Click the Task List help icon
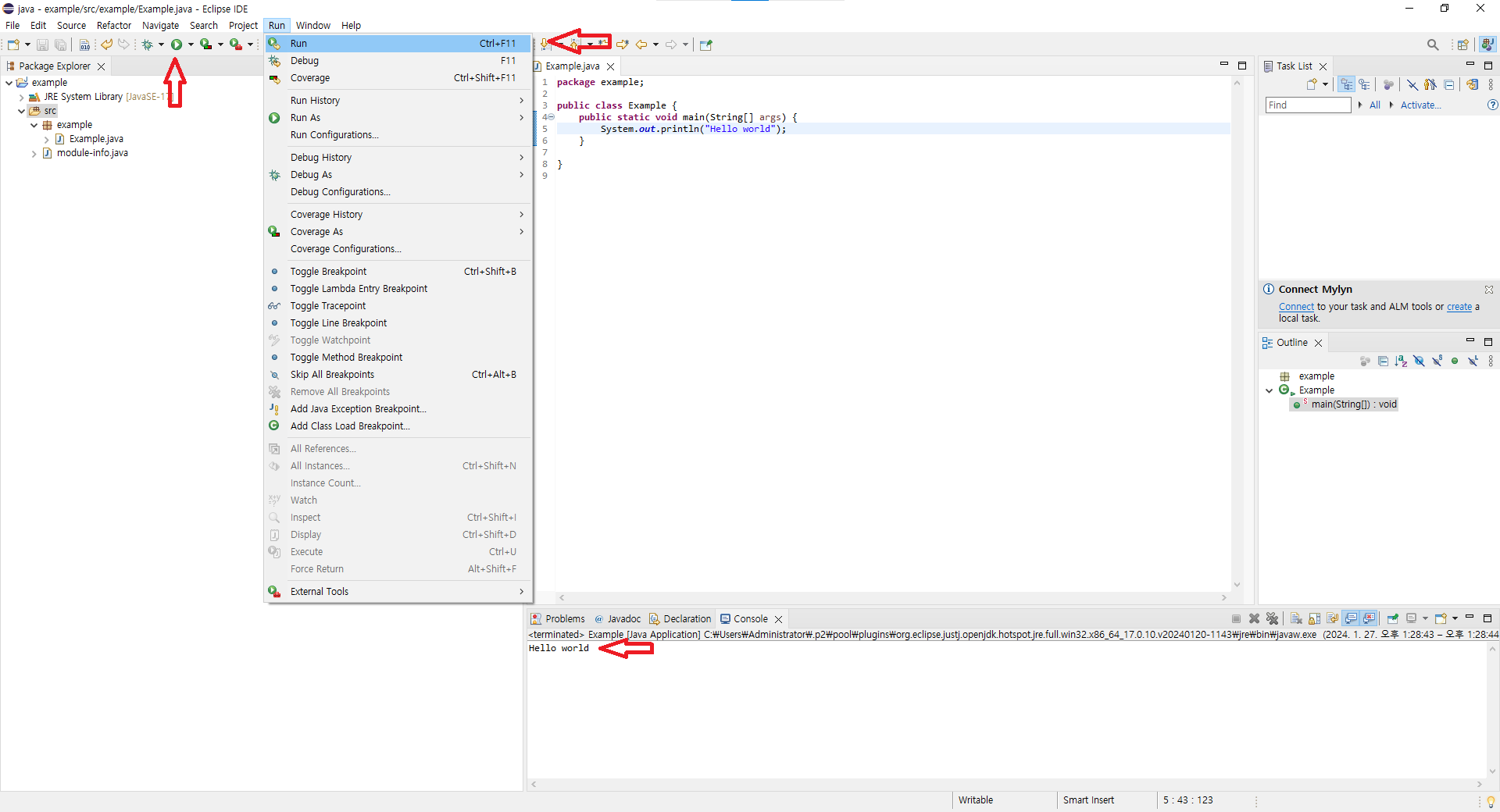 (x=1492, y=105)
